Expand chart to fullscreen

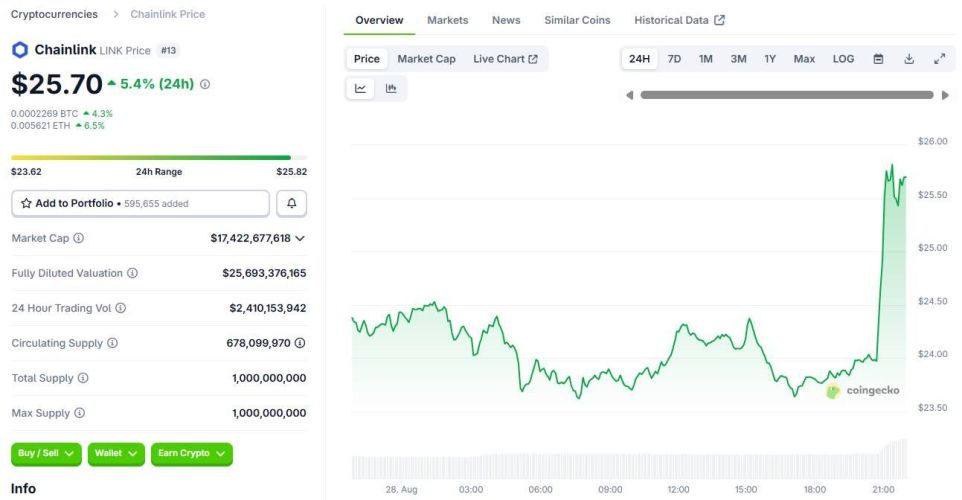tap(939, 59)
